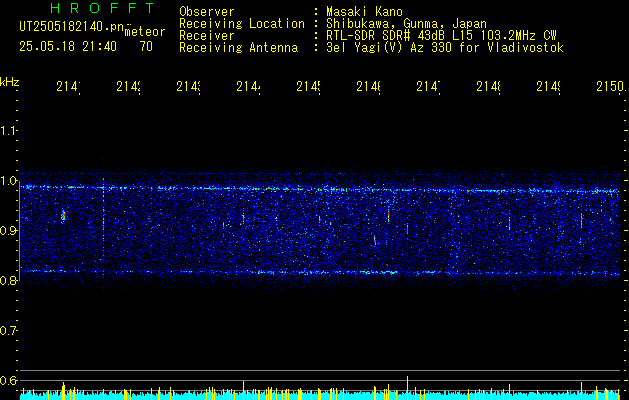Click the observer name Masaki Kano
The height and width of the screenshot is (400, 629).
point(364,12)
